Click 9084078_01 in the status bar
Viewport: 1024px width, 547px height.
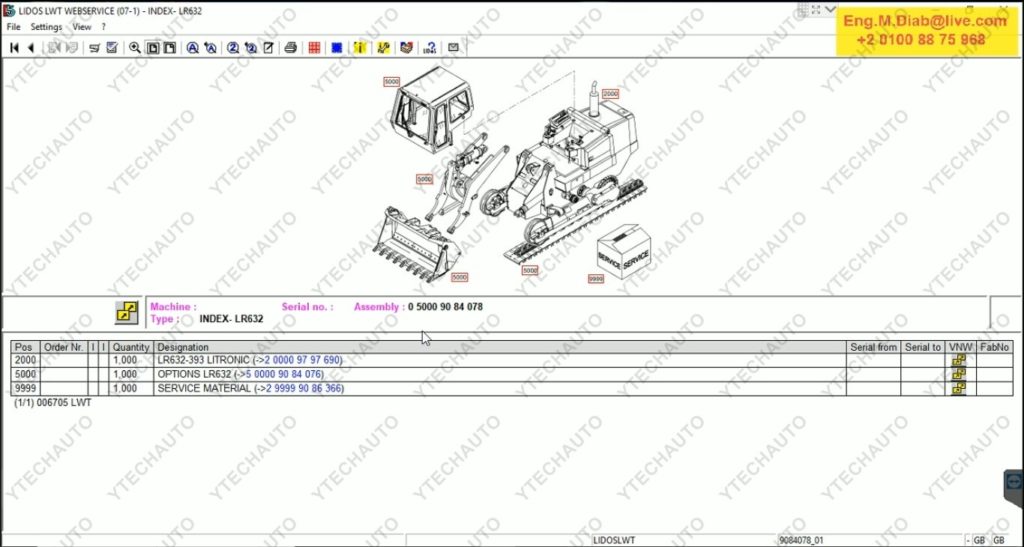[801, 540]
